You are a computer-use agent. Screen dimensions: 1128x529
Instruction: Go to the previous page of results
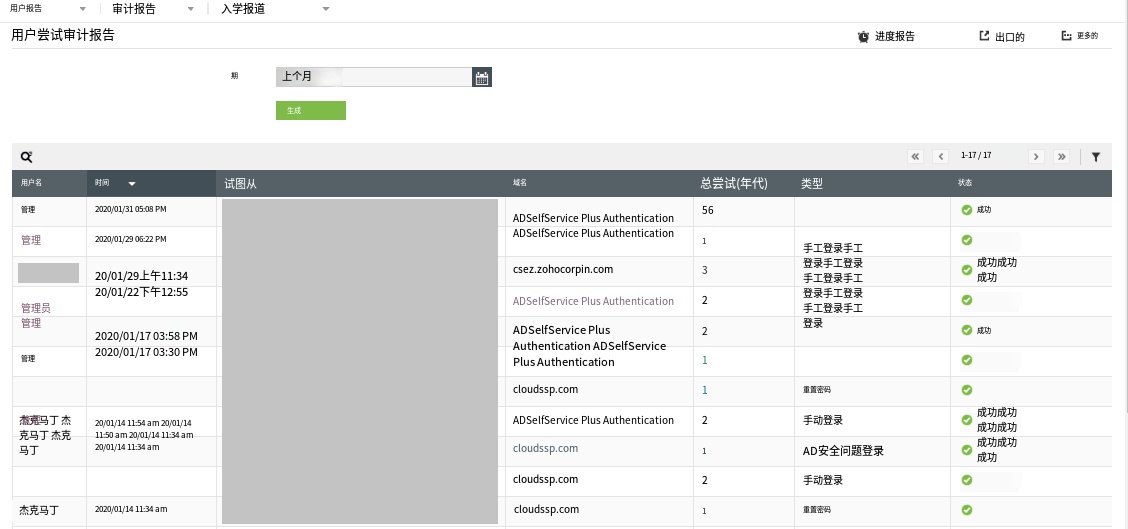tap(940, 157)
